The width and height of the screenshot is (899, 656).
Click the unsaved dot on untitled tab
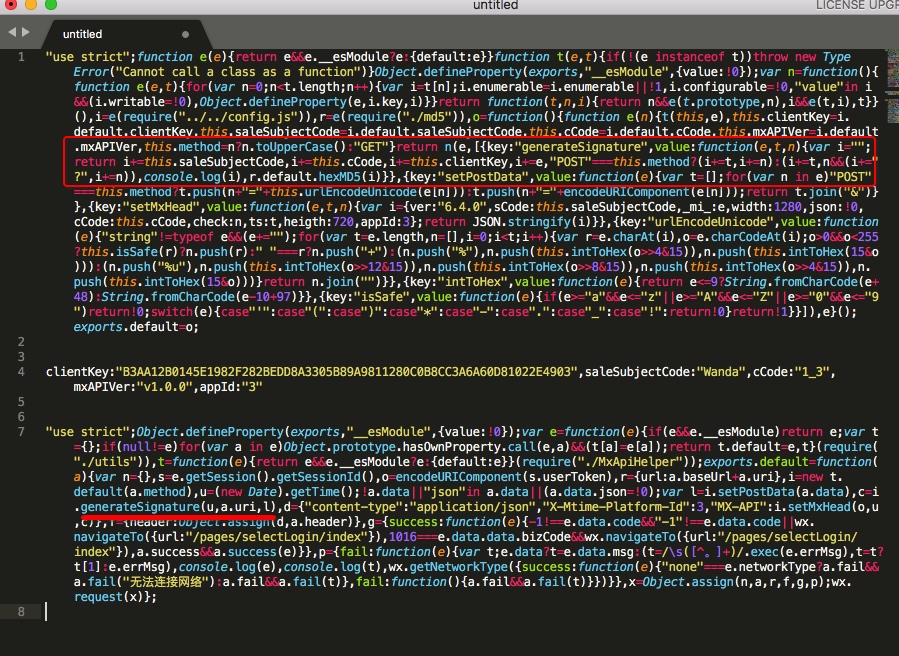186,34
